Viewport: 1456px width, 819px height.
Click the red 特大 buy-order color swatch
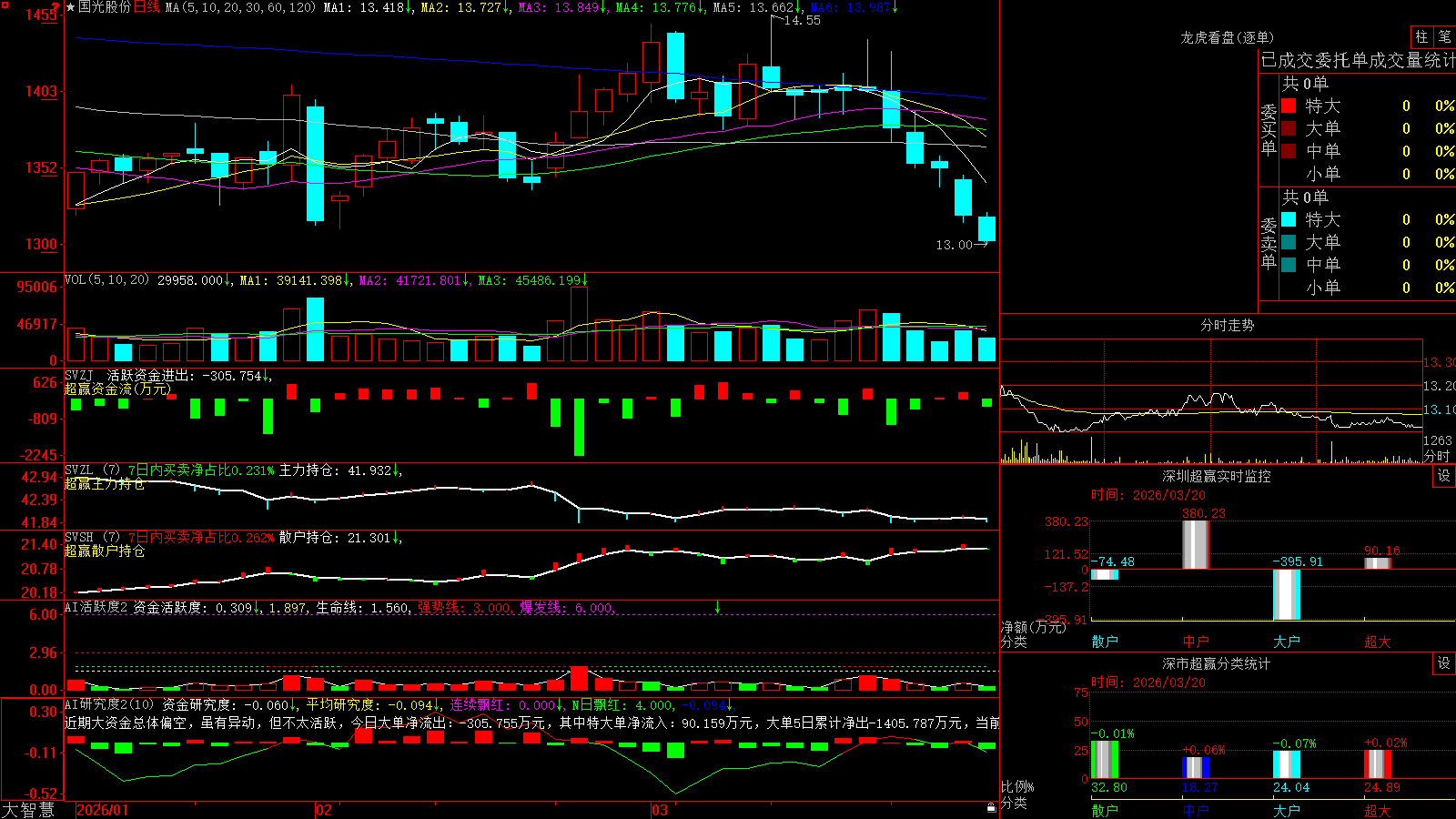point(1289,106)
